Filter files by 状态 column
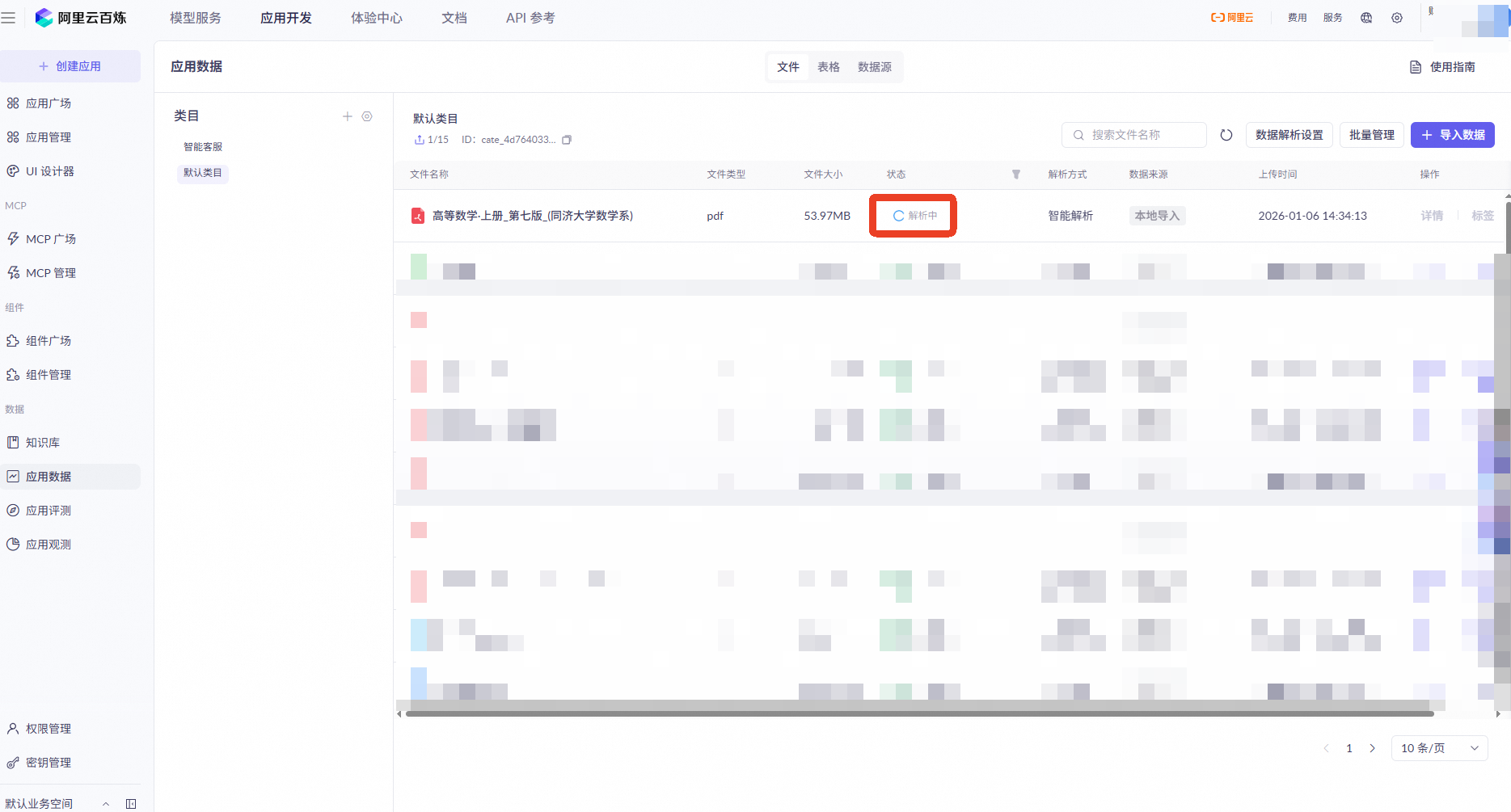 point(1016,175)
